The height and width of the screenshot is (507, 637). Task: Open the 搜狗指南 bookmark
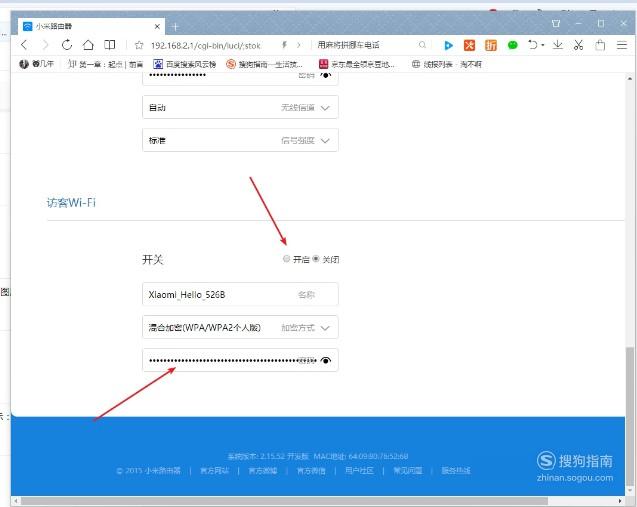tap(264, 64)
